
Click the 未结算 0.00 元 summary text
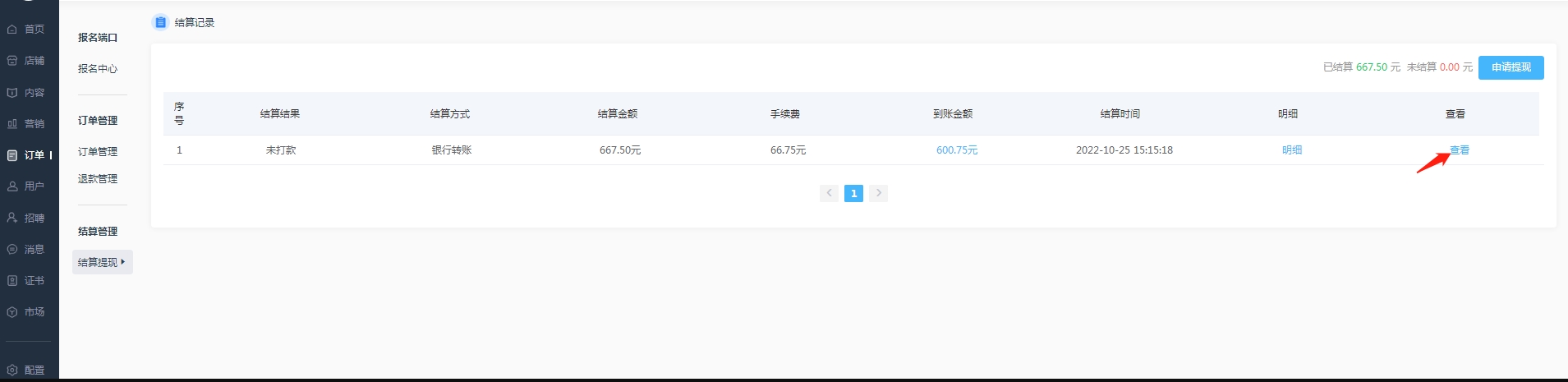tap(1440, 67)
